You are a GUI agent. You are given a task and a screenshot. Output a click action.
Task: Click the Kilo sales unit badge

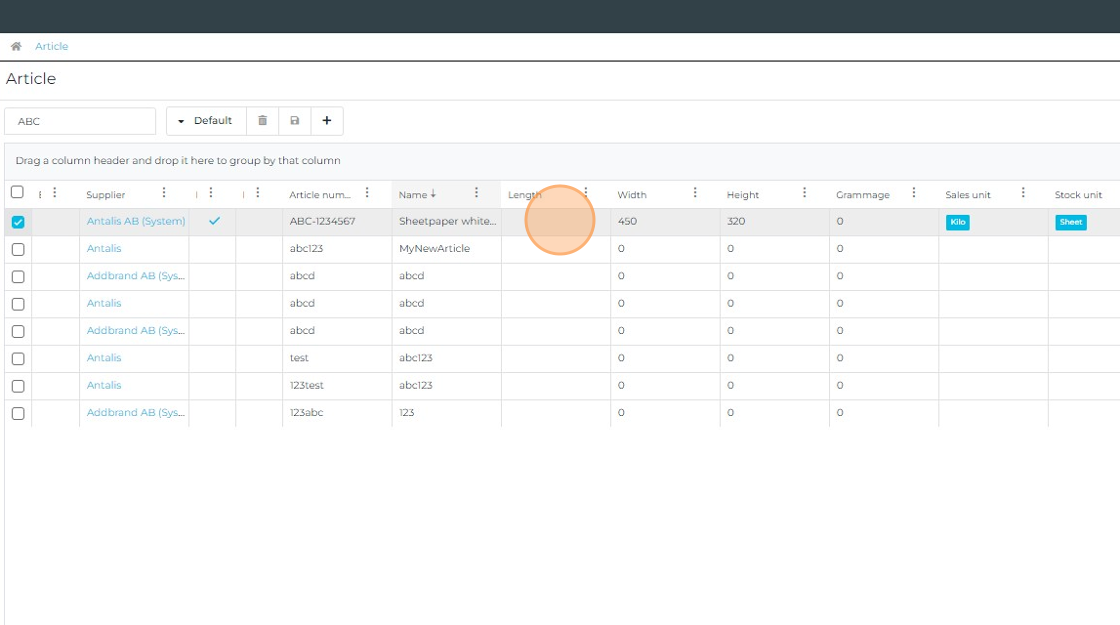pyautogui.click(x=957, y=222)
